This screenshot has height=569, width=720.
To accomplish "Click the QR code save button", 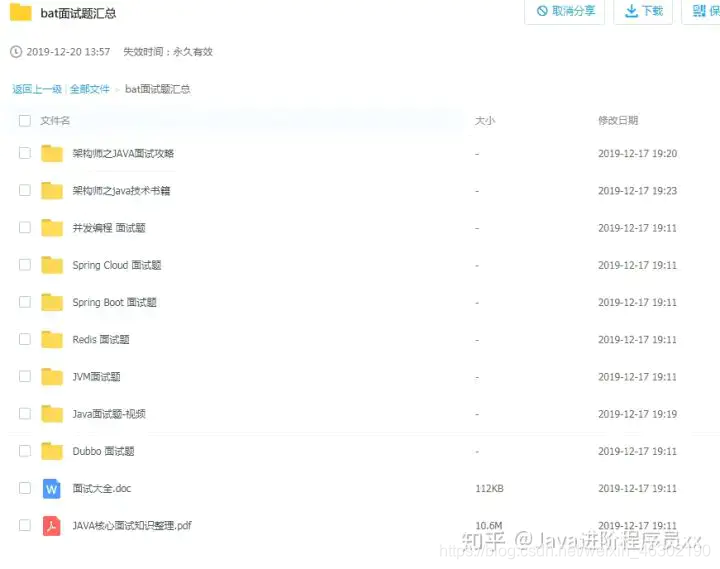I will point(703,11).
